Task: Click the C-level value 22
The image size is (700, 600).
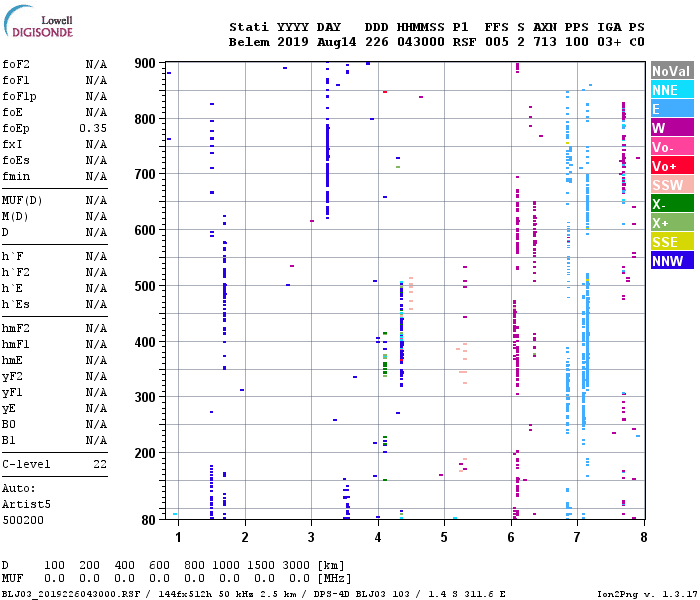Action: coord(100,464)
